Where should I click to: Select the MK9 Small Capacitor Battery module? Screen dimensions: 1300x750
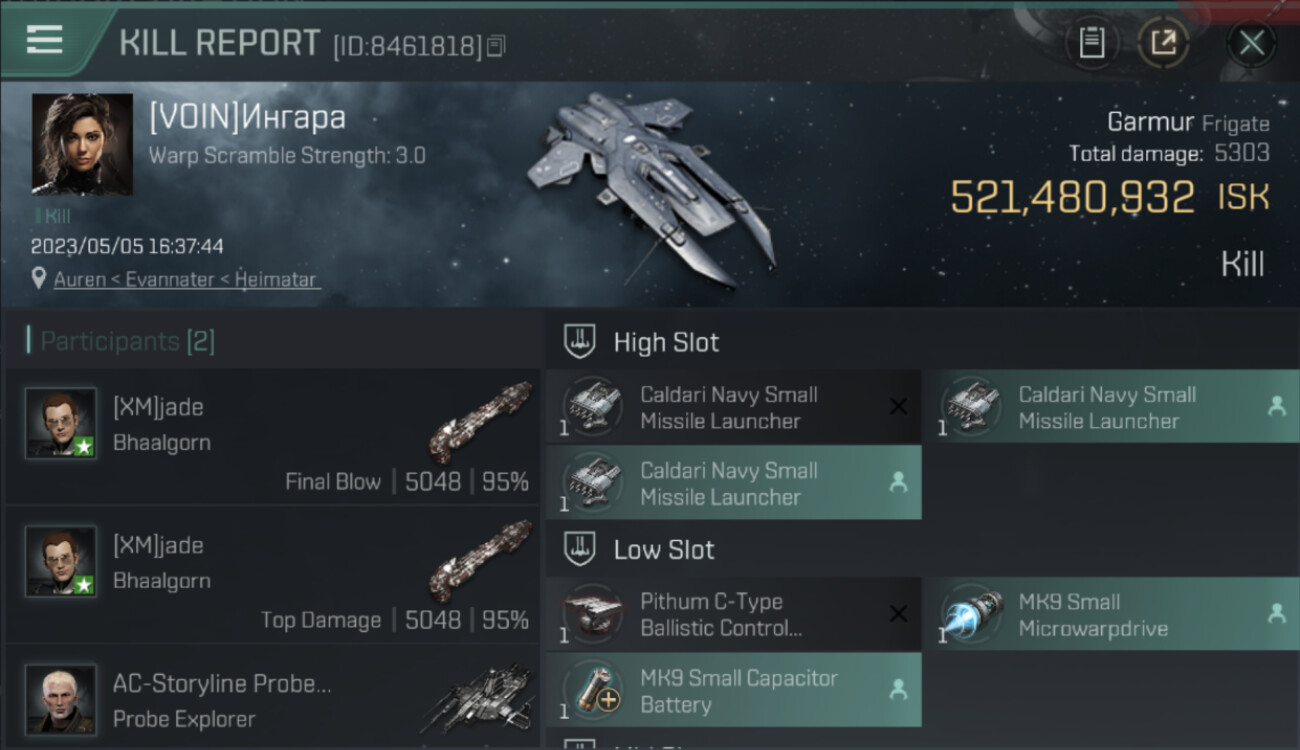[x=734, y=691]
